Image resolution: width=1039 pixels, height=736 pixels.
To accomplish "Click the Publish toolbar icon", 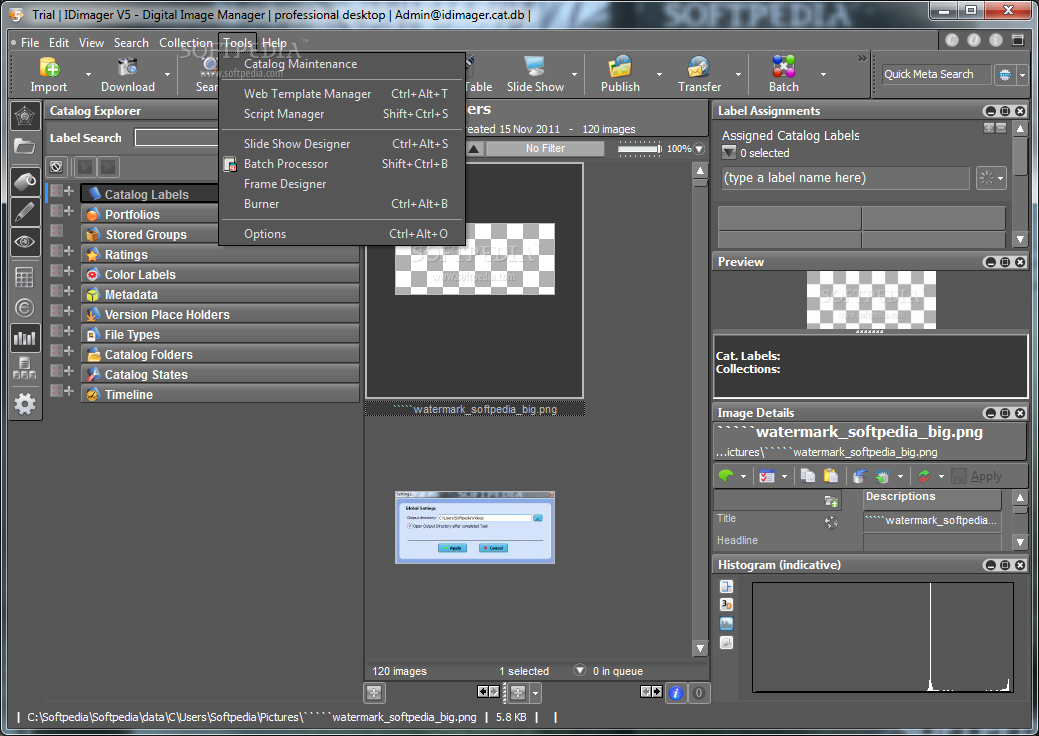I will click(x=620, y=67).
